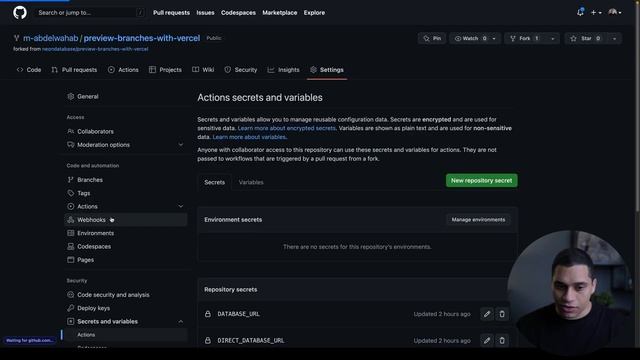Click the Deploy keys key icon
Image resolution: width=640 pixels, height=360 pixels.
[71, 308]
